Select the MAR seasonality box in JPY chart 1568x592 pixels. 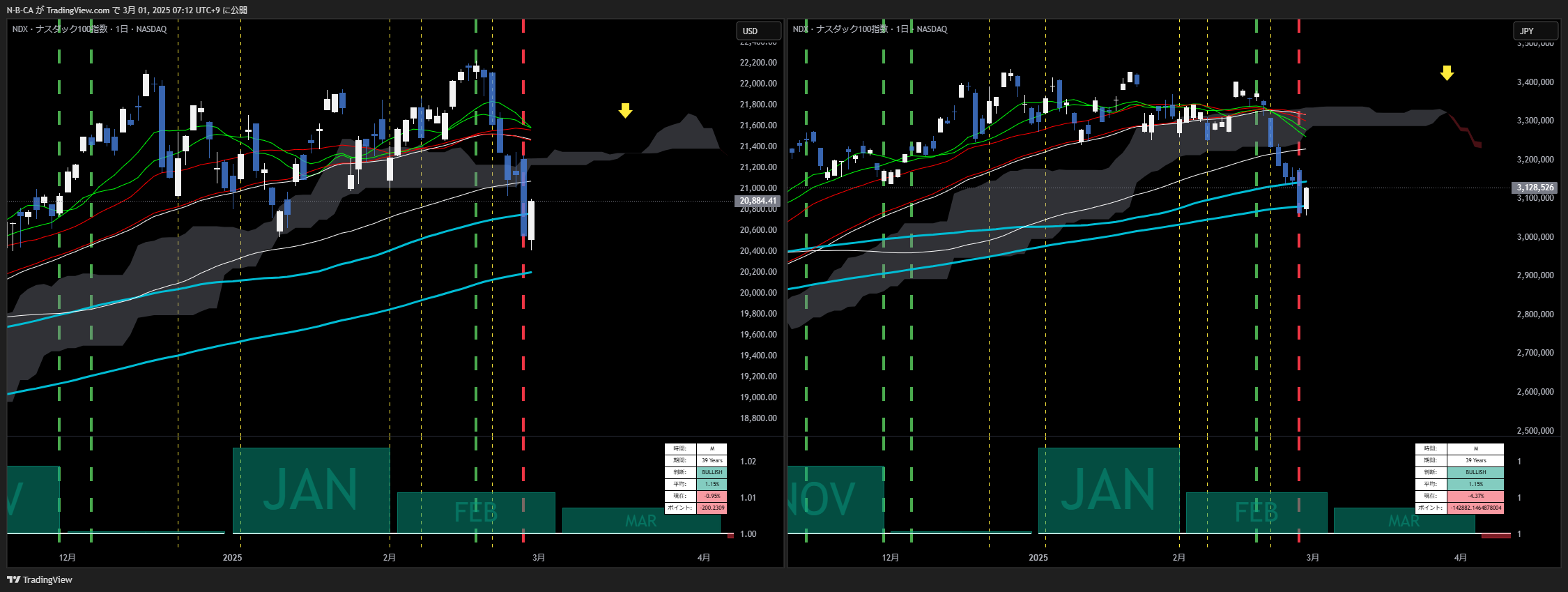(1404, 520)
